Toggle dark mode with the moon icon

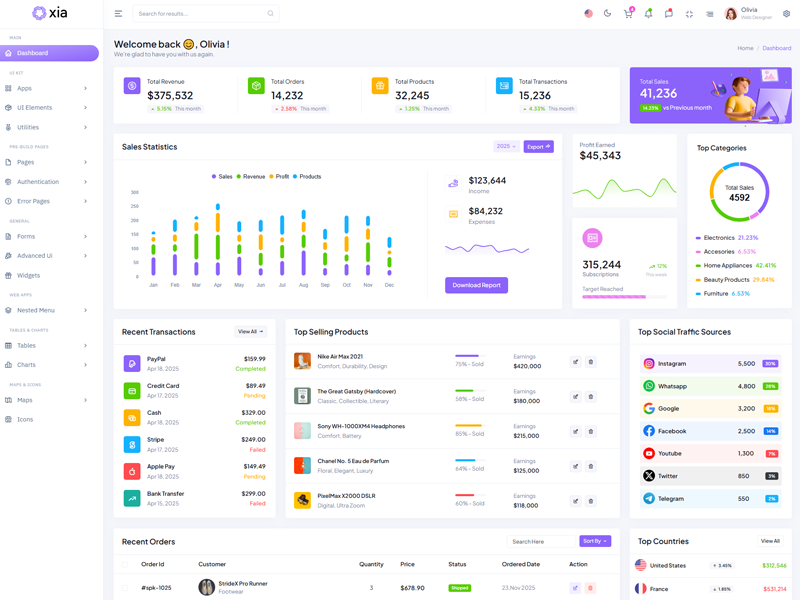point(607,14)
